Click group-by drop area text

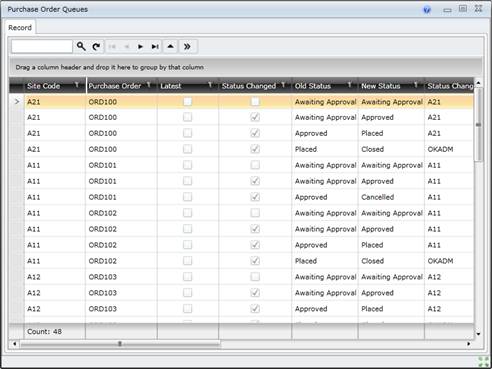[110, 67]
